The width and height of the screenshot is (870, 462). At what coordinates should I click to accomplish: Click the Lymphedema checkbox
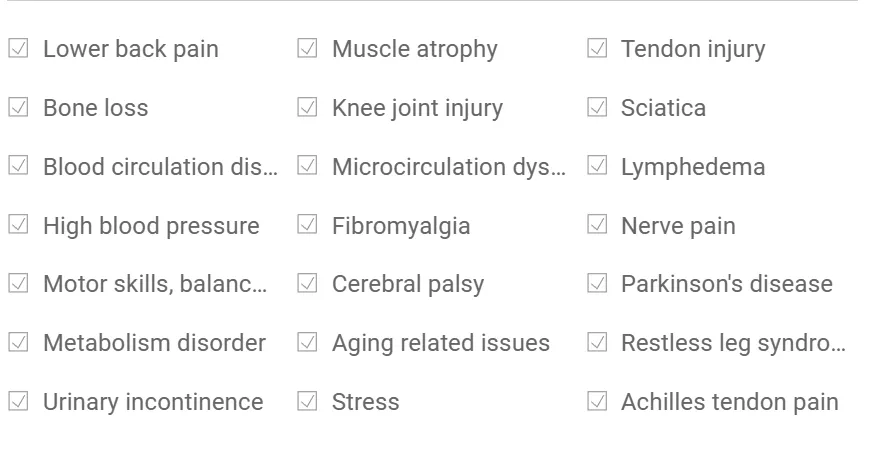tap(597, 166)
